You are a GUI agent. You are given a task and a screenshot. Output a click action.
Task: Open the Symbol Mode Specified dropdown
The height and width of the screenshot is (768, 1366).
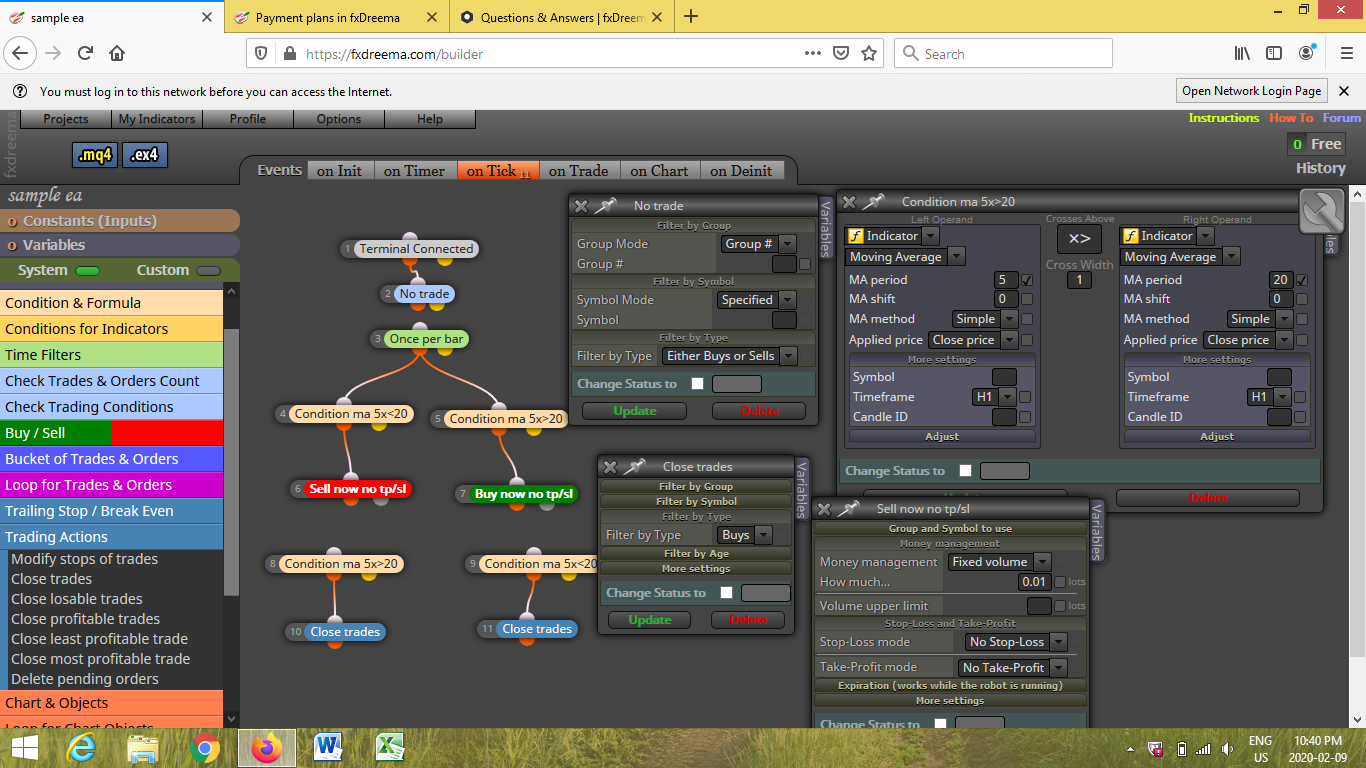tap(756, 300)
